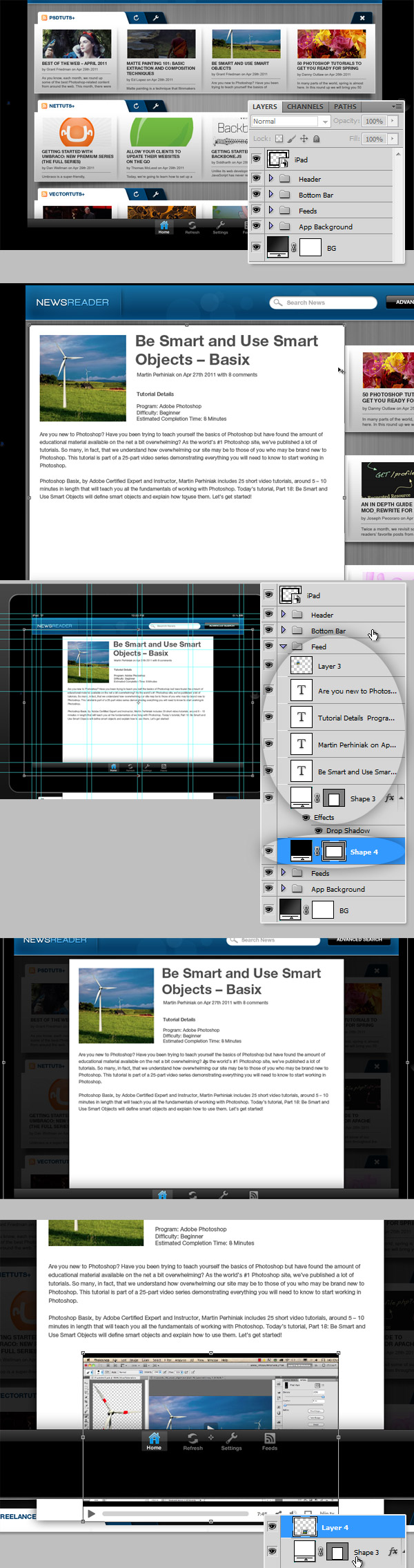Toggle visibility of the selected Shape 4 layer

269,852
